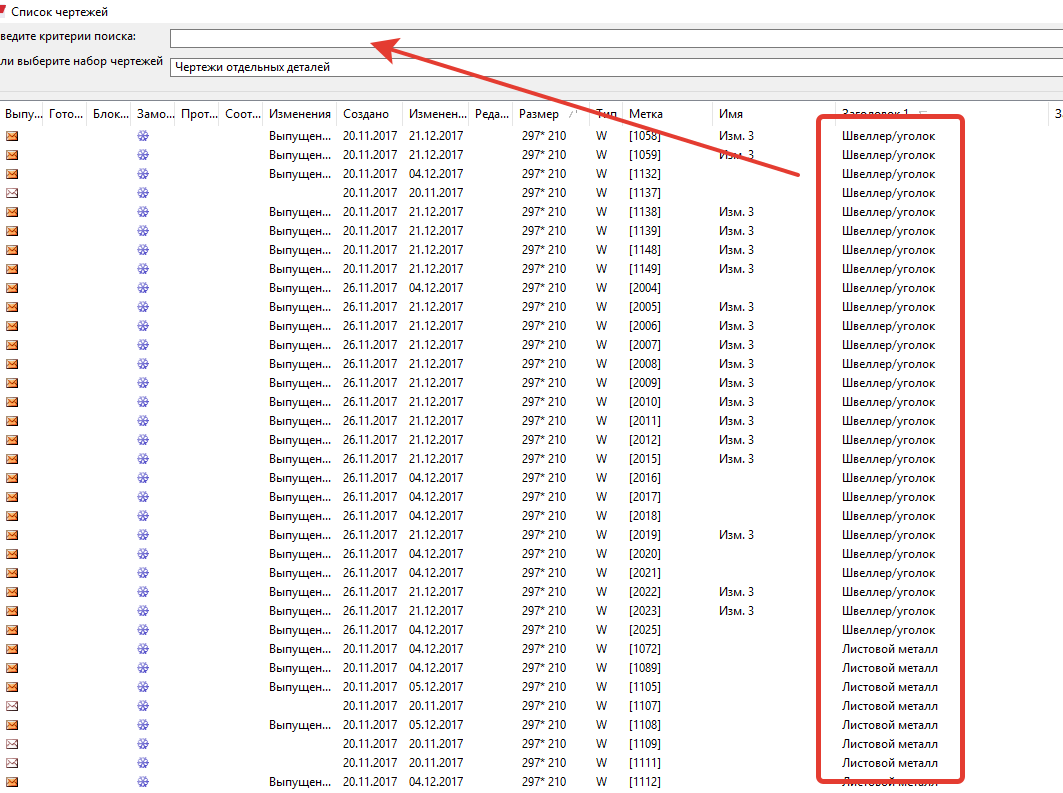1063x793 pixels.
Task: Click the 'Изменения' column header
Action: (299, 114)
